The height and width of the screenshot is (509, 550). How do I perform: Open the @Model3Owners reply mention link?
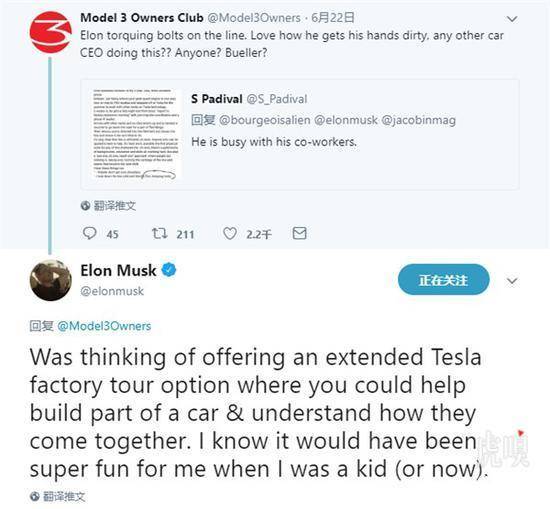pos(104,326)
